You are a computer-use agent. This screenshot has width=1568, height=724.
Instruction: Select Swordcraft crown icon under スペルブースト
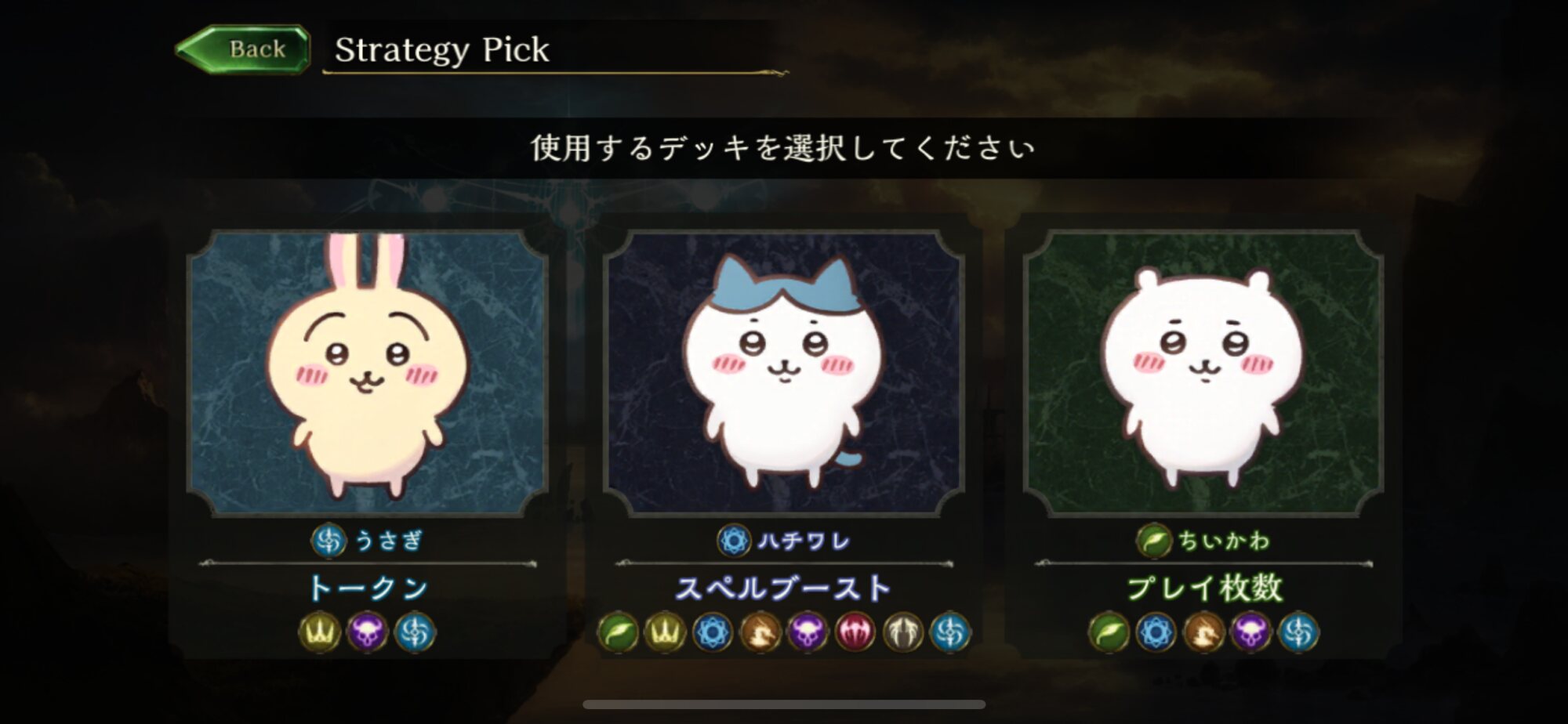(665, 632)
